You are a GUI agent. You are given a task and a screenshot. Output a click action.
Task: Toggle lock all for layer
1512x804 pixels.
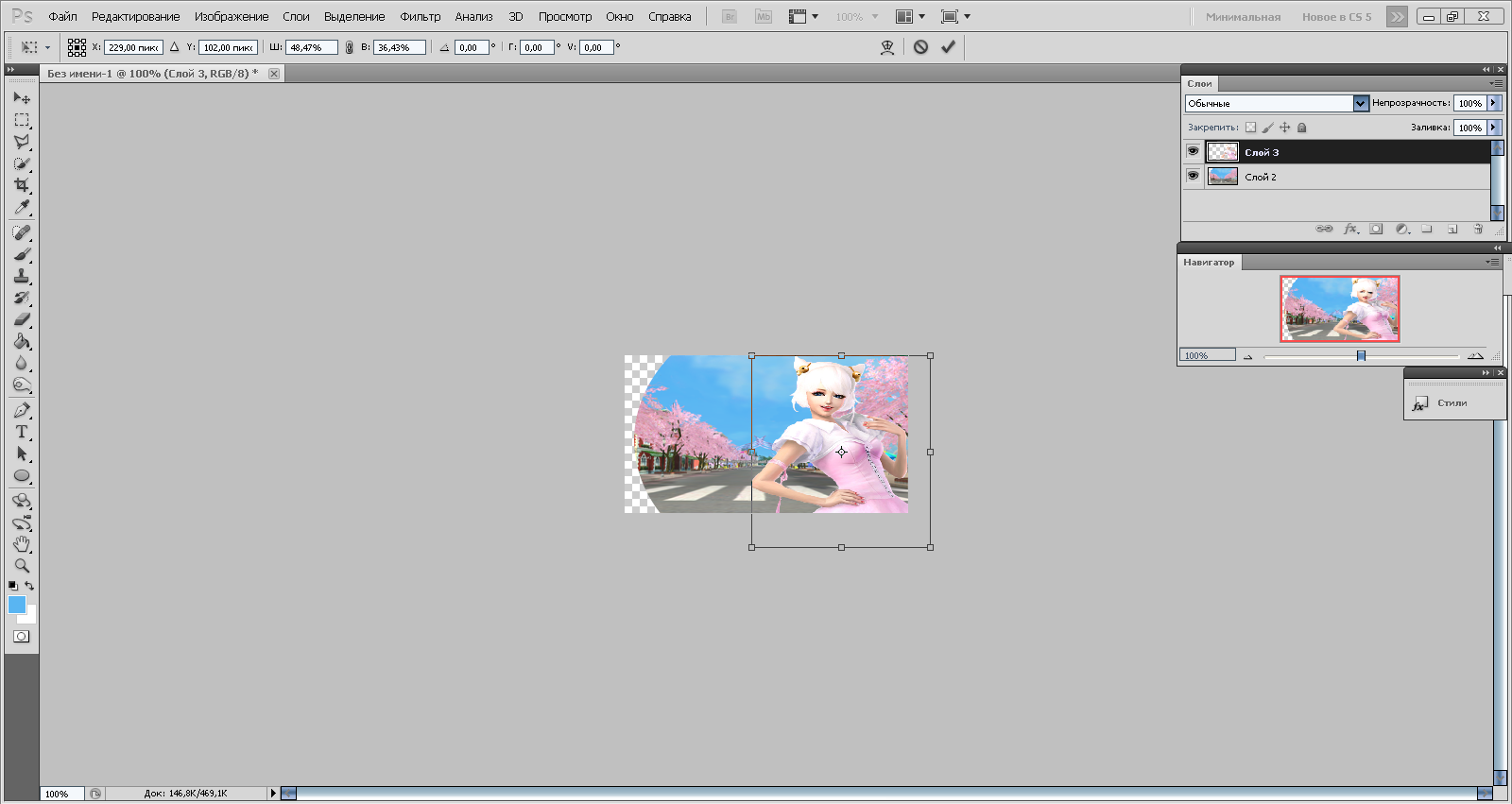(1301, 128)
